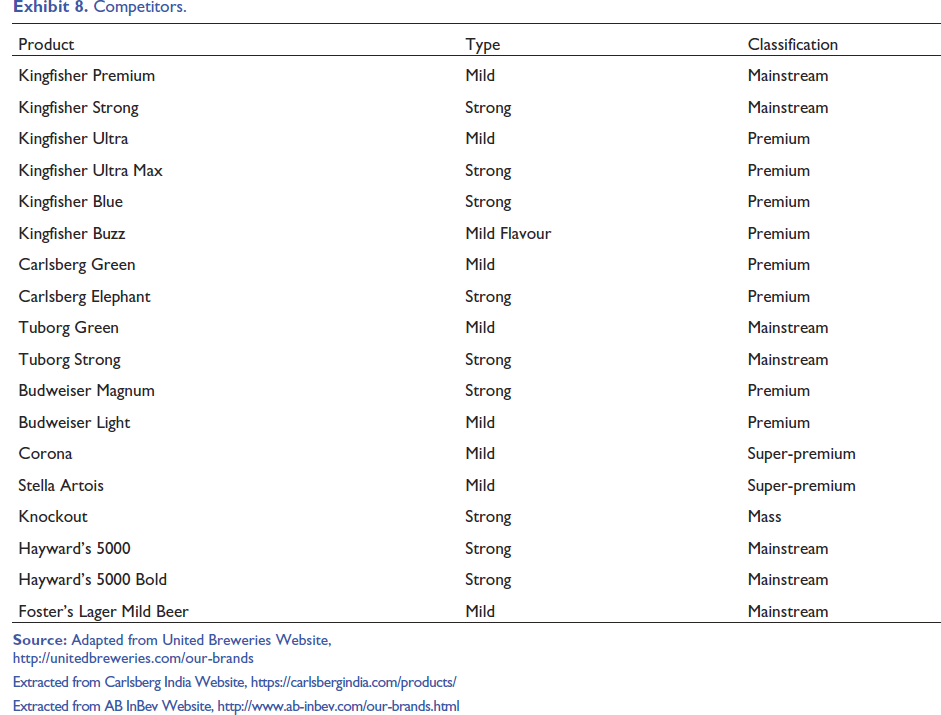Viewport: 941px width, 715px height.
Task: Select the Carlsberg Elephant product name
Action: pos(84,297)
